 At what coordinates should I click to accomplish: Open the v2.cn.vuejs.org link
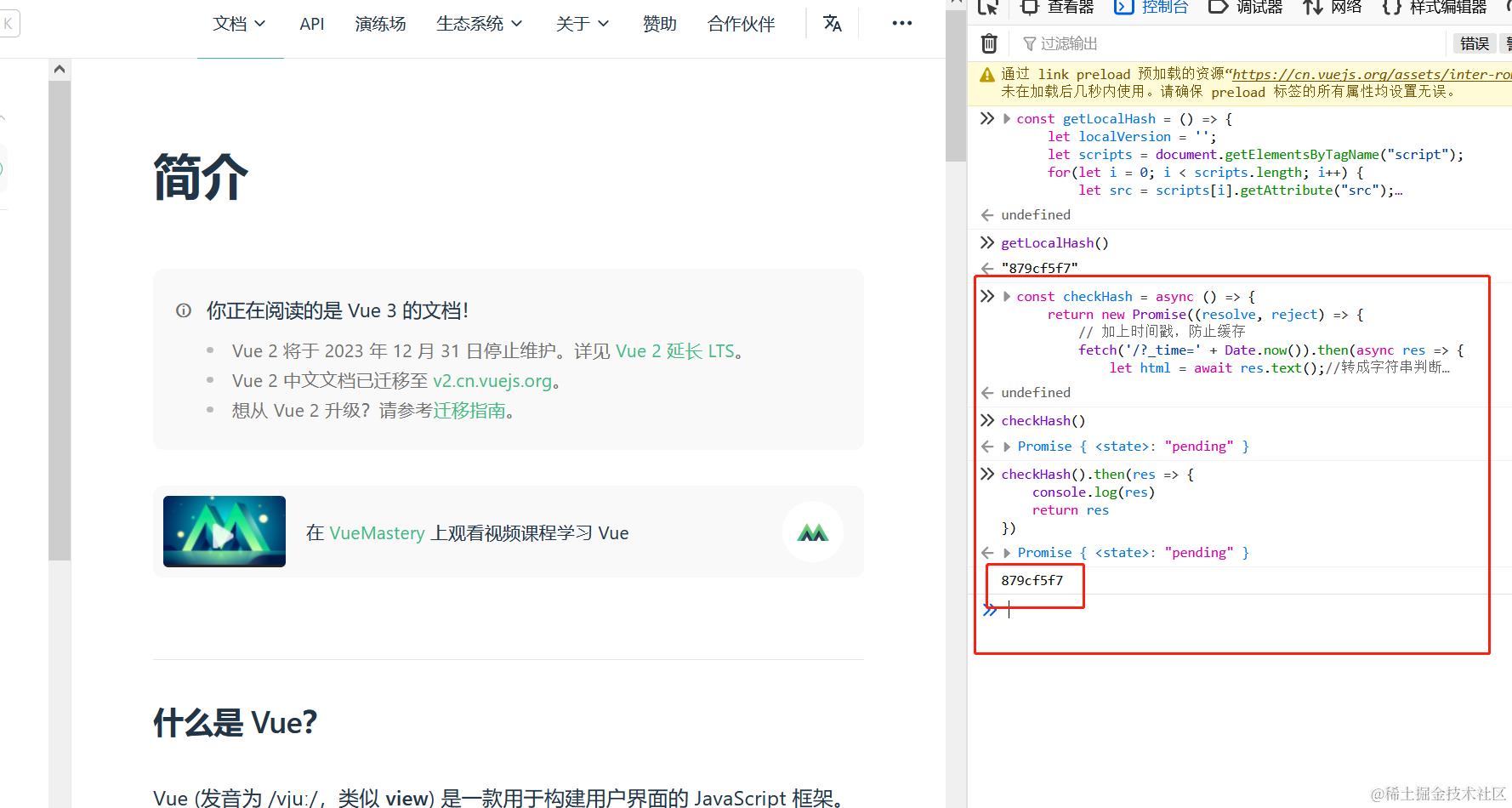click(x=492, y=380)
